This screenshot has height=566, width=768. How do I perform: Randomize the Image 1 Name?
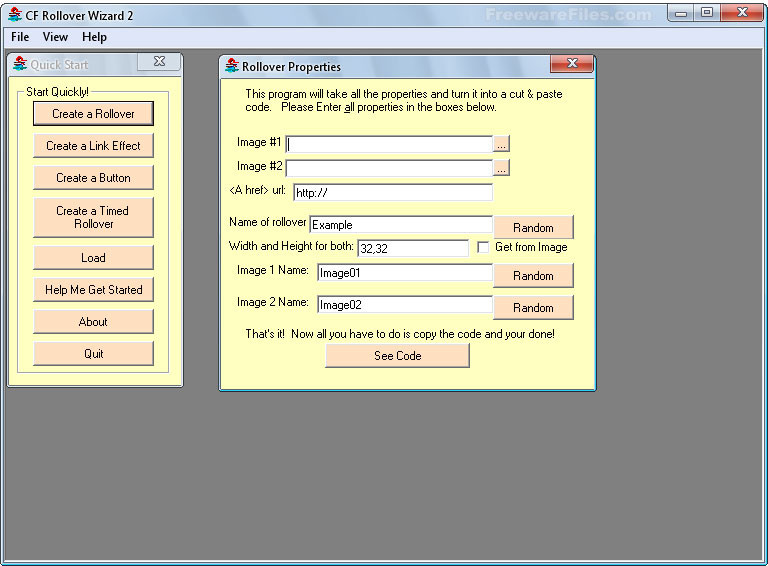pos(533,276)
